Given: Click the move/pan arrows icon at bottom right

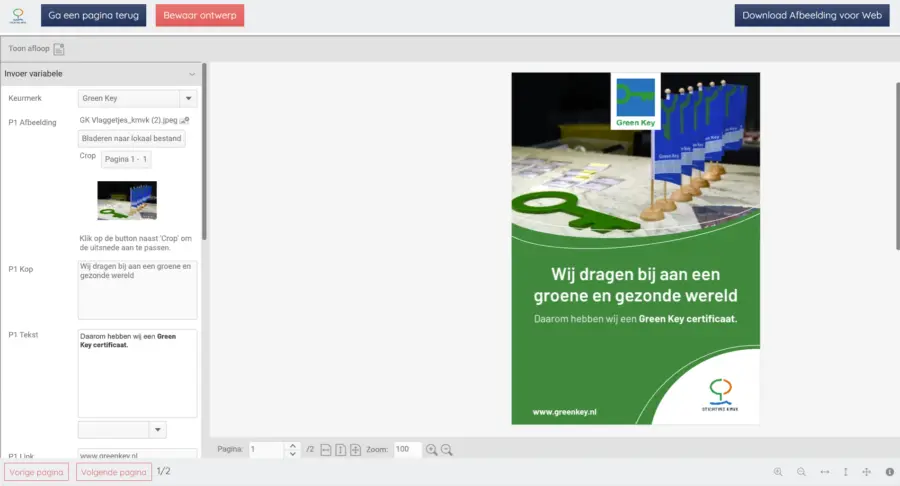Looking at the screenshot, I should 867,472.
